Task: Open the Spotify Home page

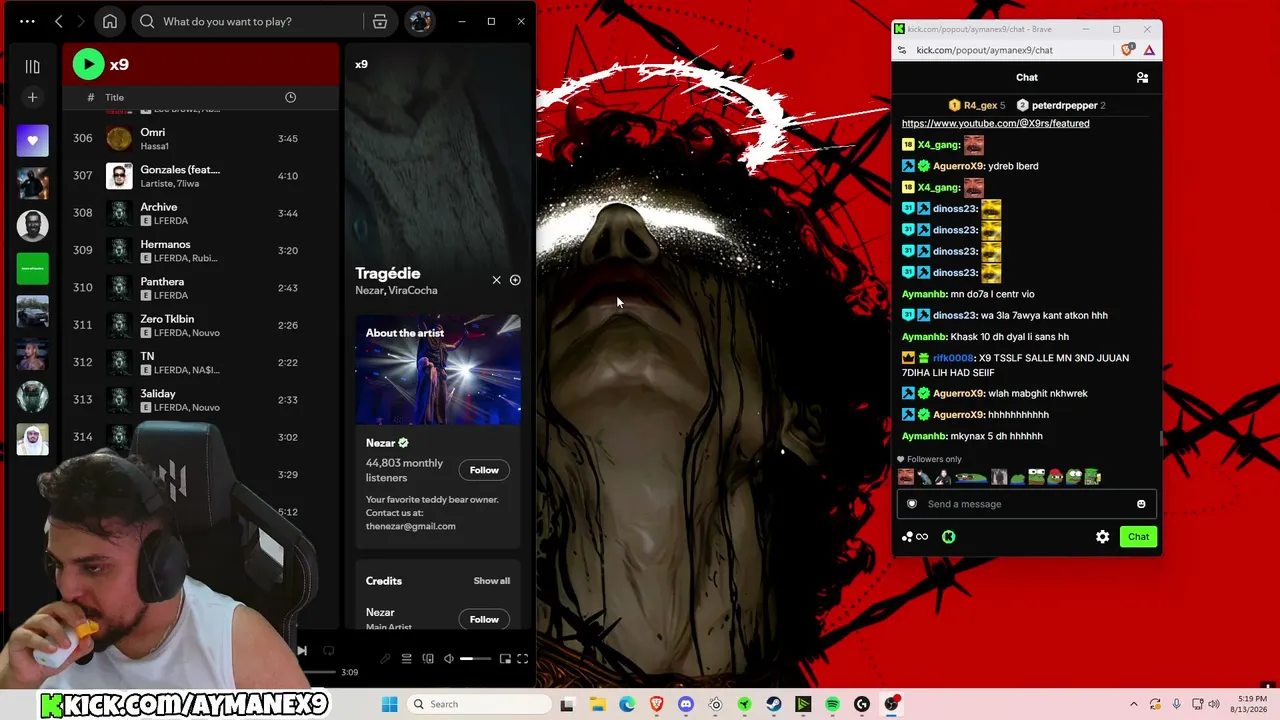Action: [110, 21]
